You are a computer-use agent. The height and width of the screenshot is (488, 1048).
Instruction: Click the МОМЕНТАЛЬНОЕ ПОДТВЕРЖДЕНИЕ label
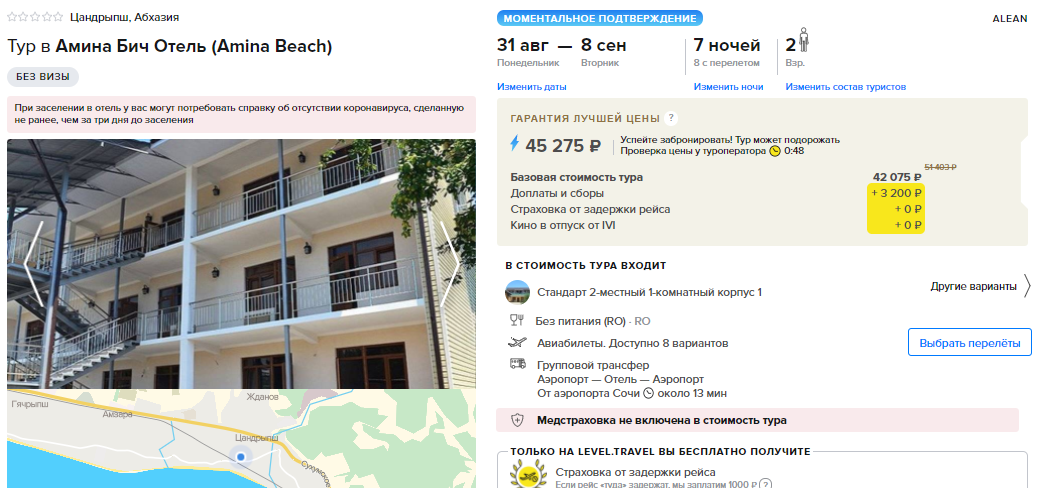click(x=600, y=18)
